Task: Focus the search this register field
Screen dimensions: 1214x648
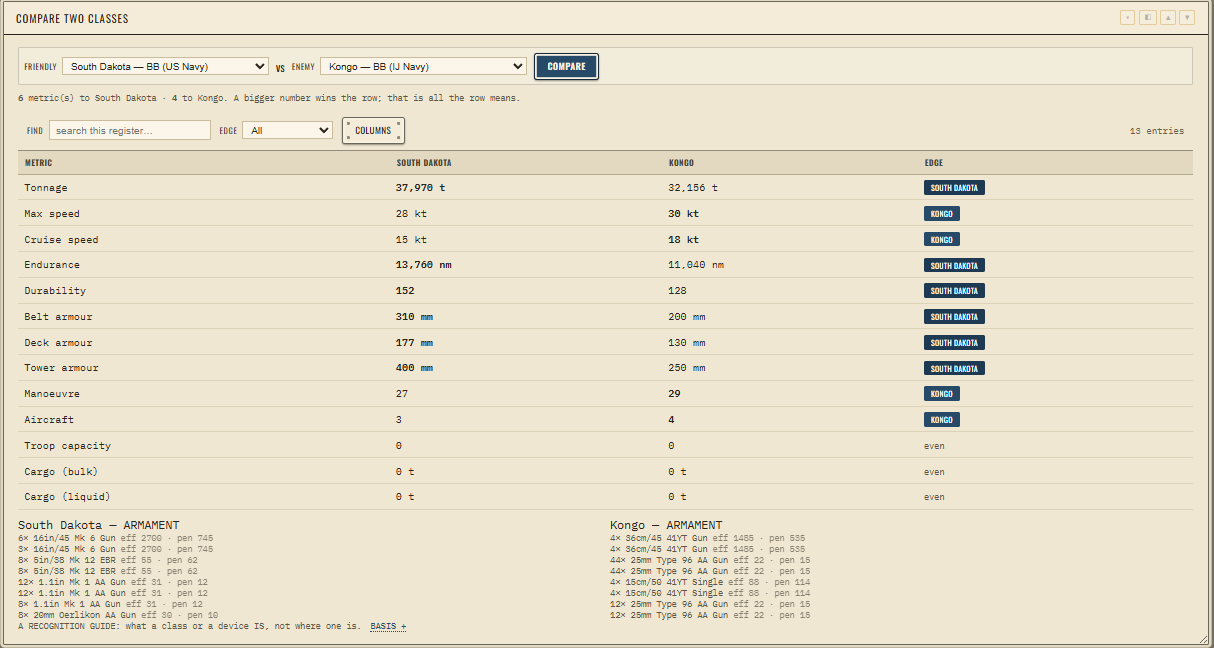Action: point(130,130)
